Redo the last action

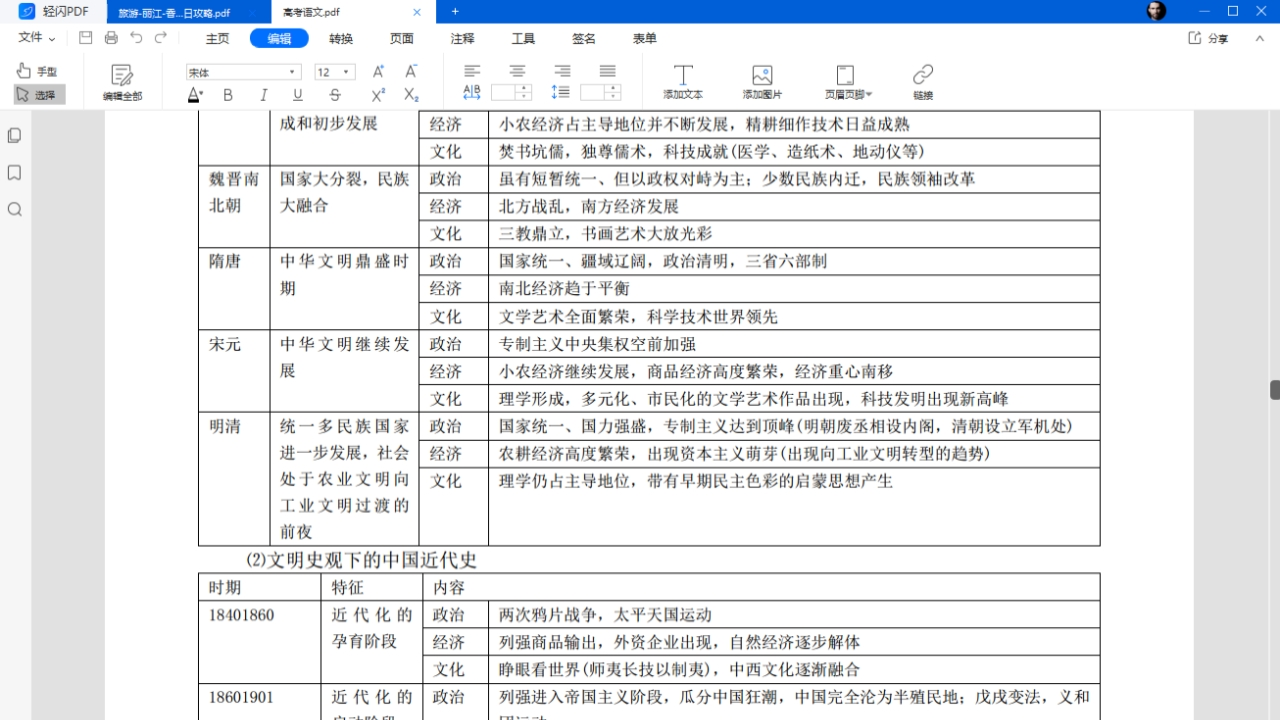click(161, 38)
